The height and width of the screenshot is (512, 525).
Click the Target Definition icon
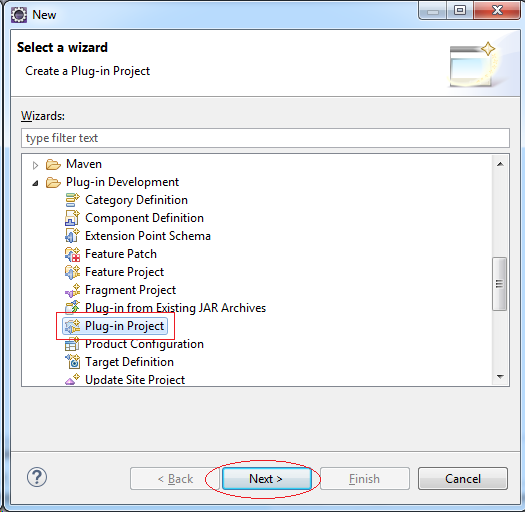pyautogui.click(x=72, y=362)
